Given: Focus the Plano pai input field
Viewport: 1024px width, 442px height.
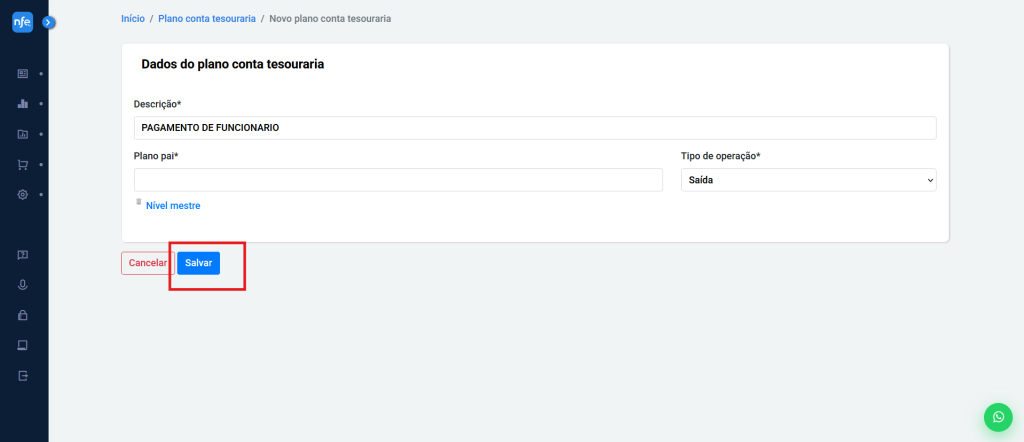Looking at the screenshot, I should (x=398, y=180).
